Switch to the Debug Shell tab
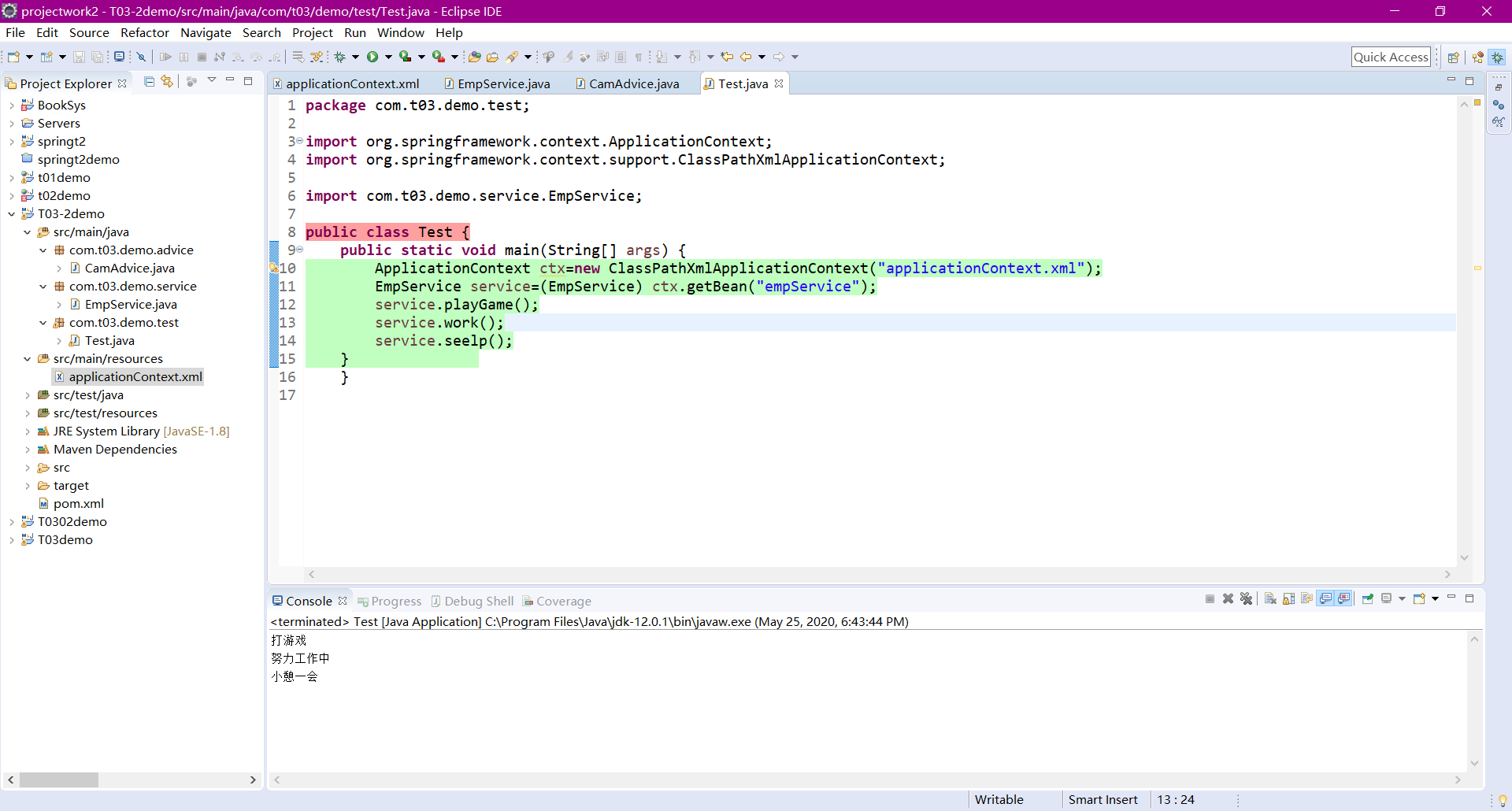The height and width of the screenshot is (811, 1512). click(x=473, y=602)
